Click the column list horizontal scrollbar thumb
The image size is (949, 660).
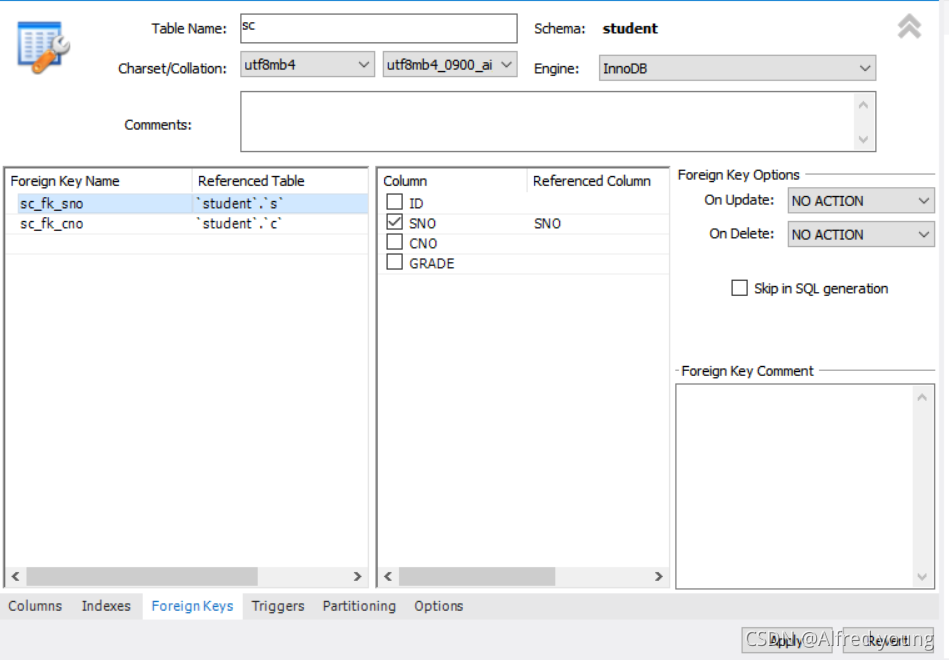pyautogui.click(x=477, y=576)
